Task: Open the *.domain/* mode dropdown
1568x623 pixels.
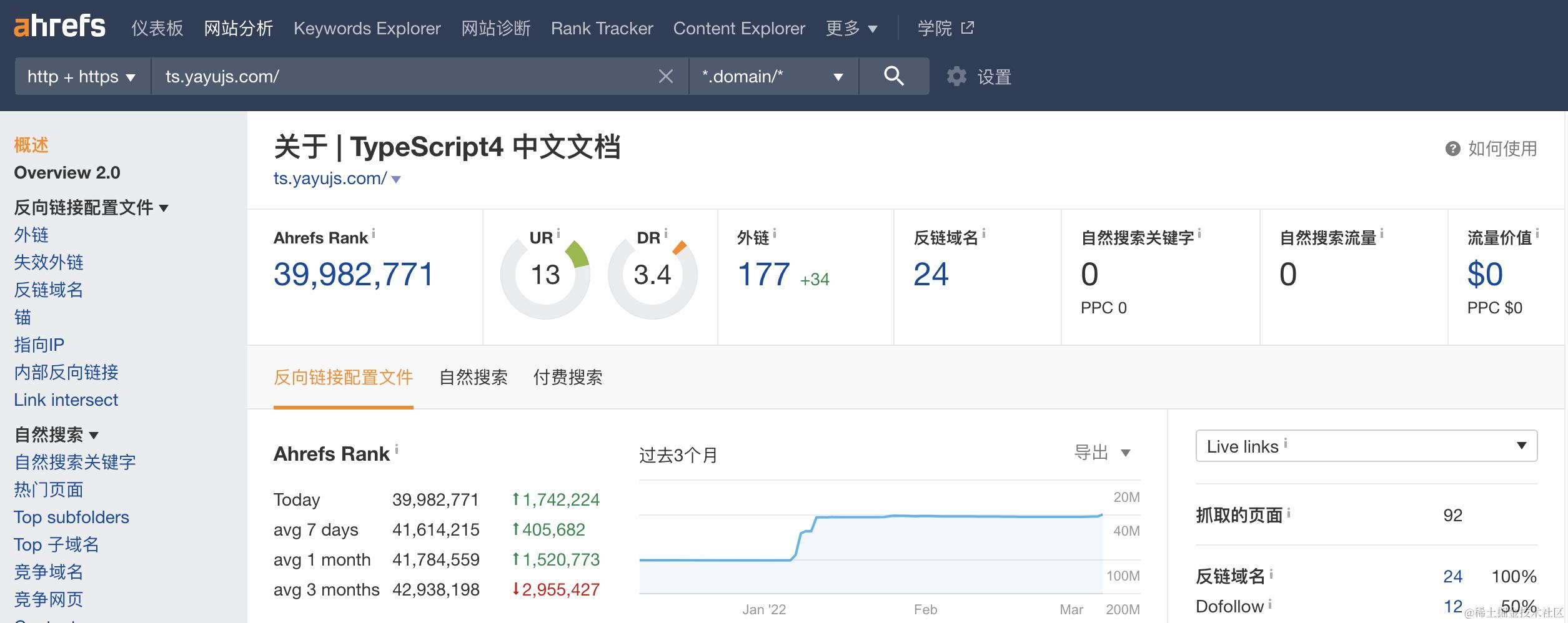Action: point(774,76)
